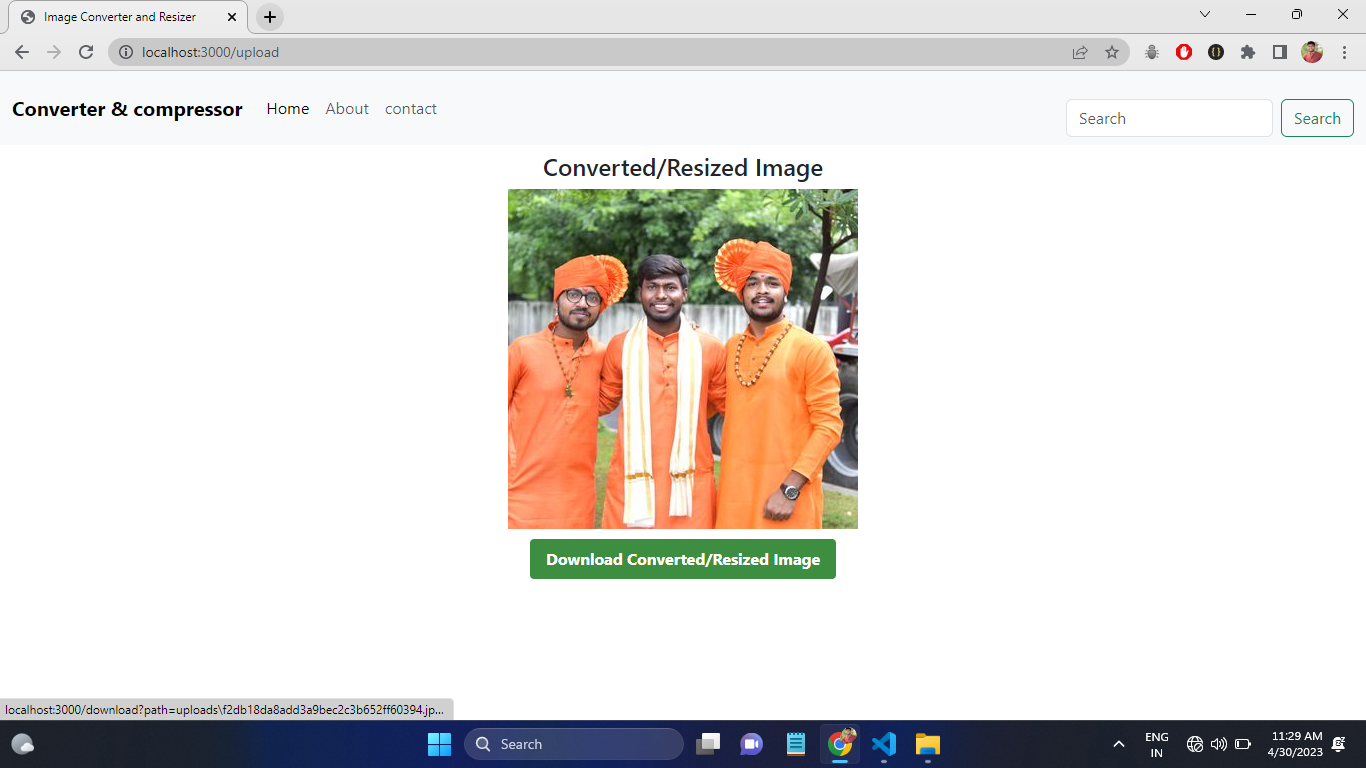Reload the current page
The width and height of the screenshot is (1366, 768).
point(86,52)
